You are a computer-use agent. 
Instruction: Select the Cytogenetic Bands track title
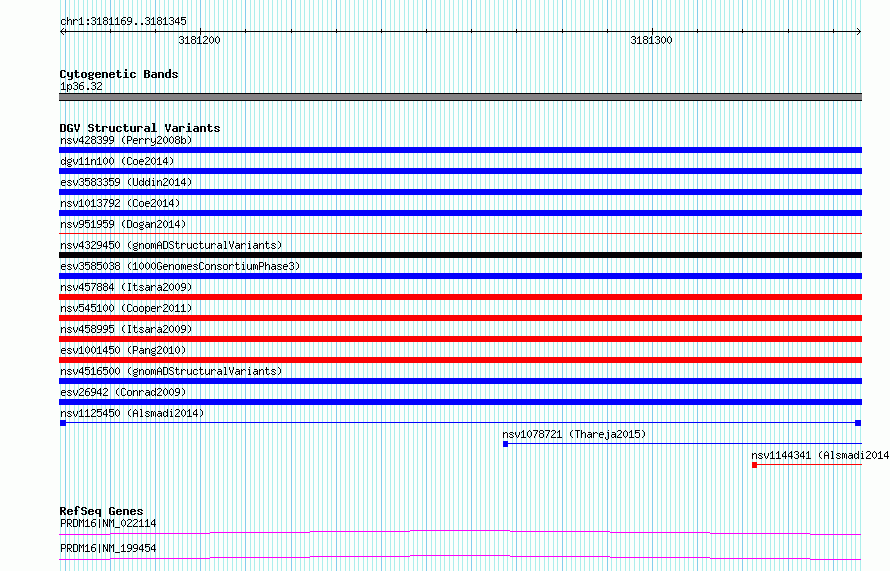(119, 74)
